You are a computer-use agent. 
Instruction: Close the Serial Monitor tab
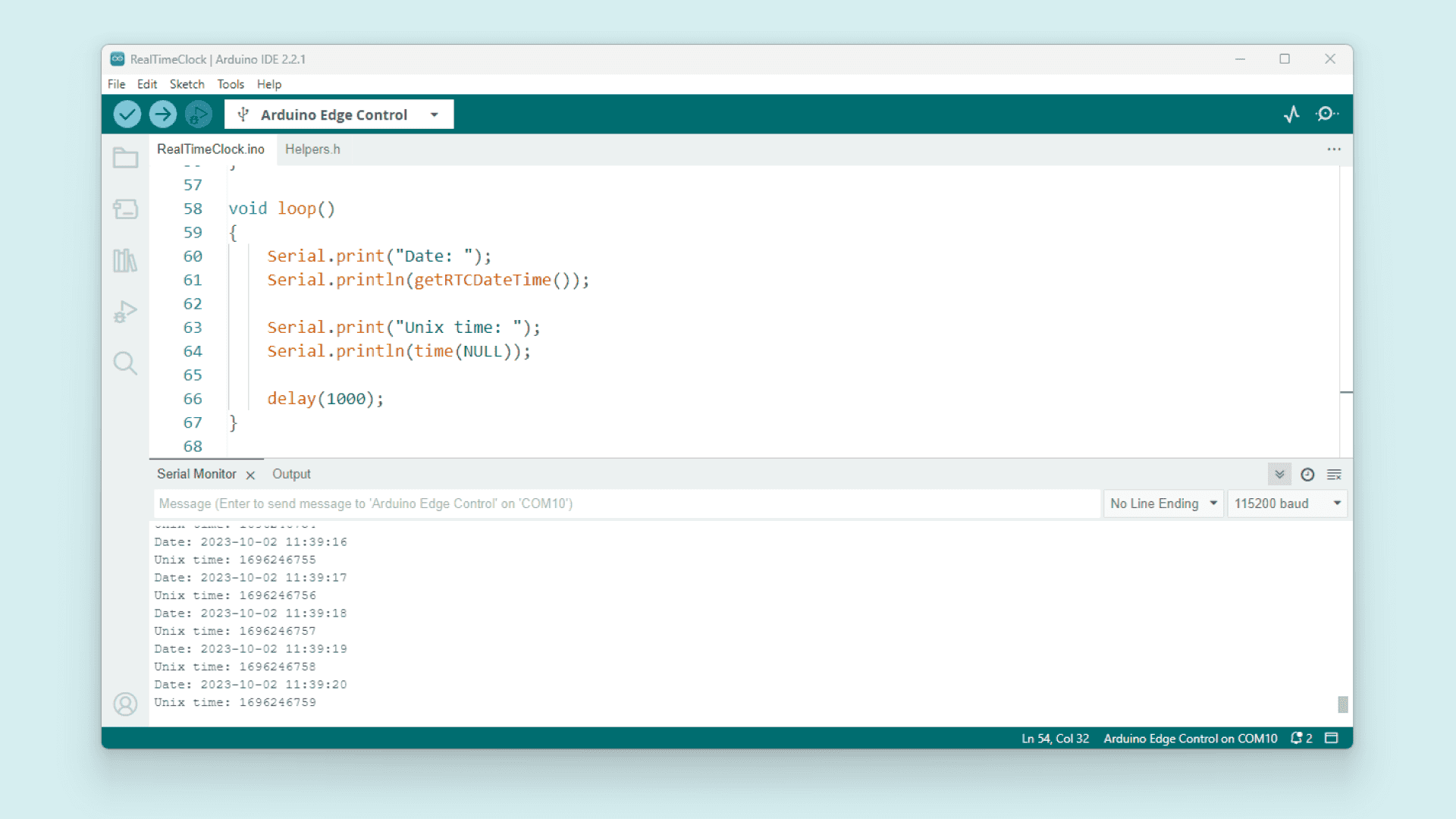click(250, 475)
